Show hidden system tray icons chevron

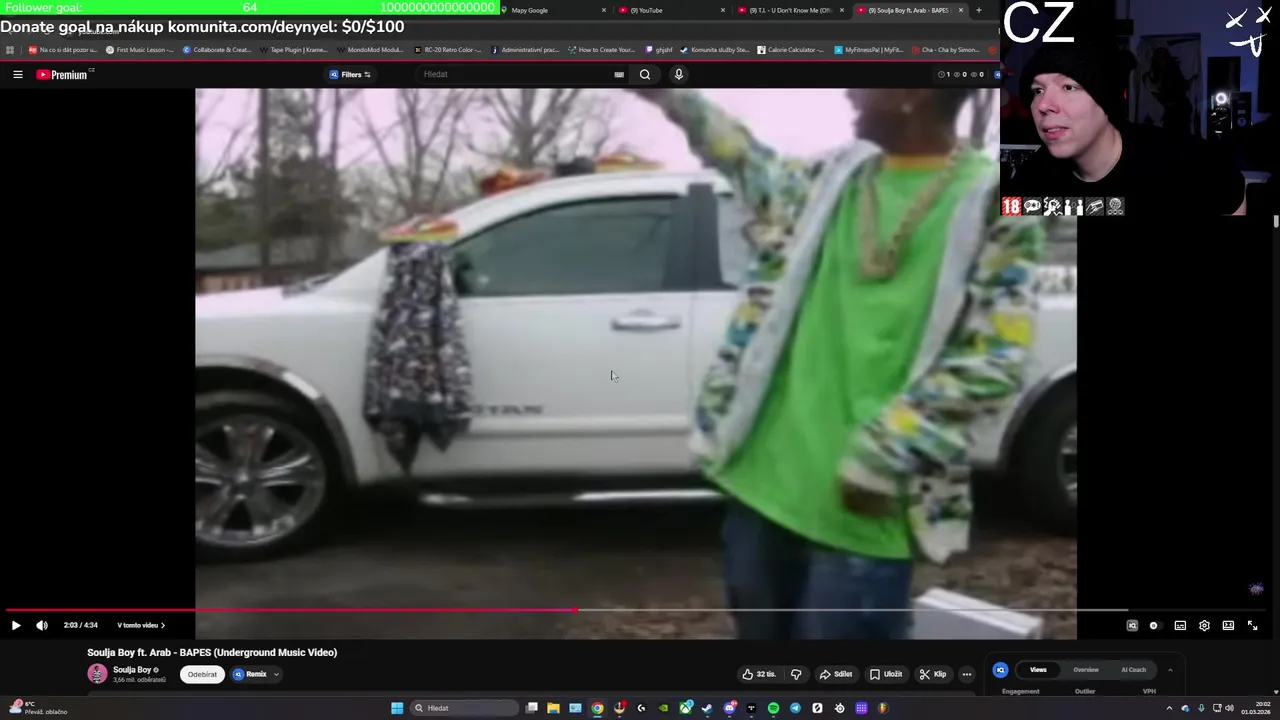coord(1170,708)
